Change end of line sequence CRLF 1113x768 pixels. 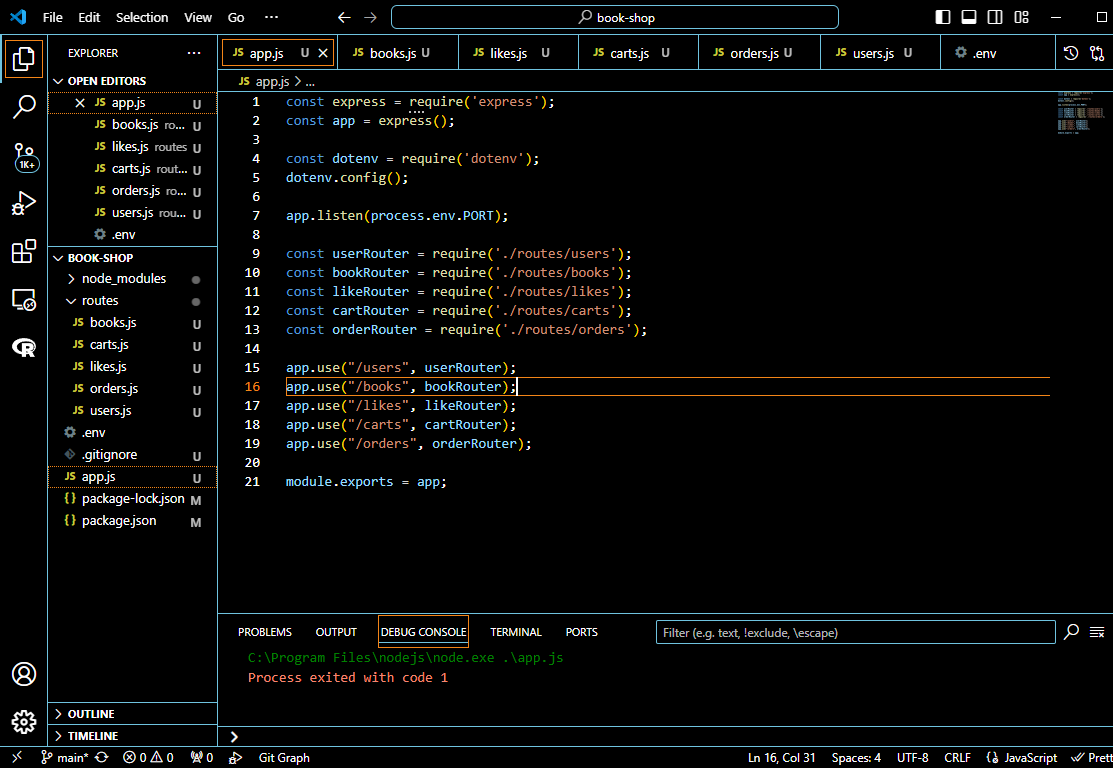[x=957, y=757]
